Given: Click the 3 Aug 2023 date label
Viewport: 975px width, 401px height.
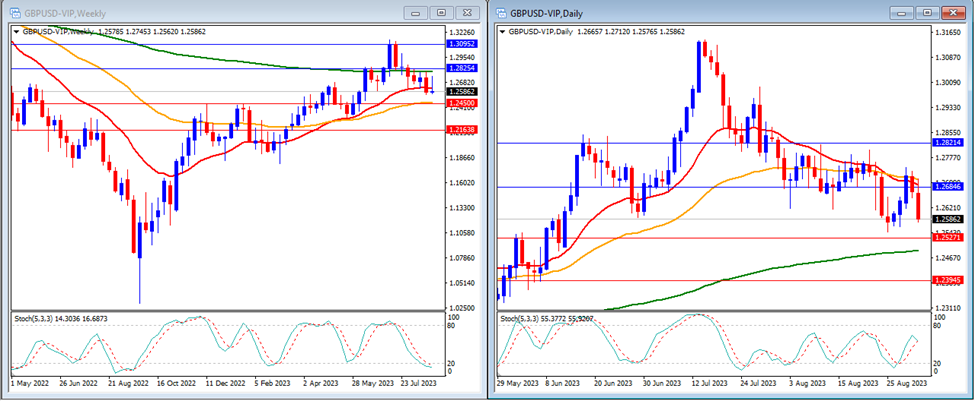Looking at the screenshot, I should [x=809, y=384].
